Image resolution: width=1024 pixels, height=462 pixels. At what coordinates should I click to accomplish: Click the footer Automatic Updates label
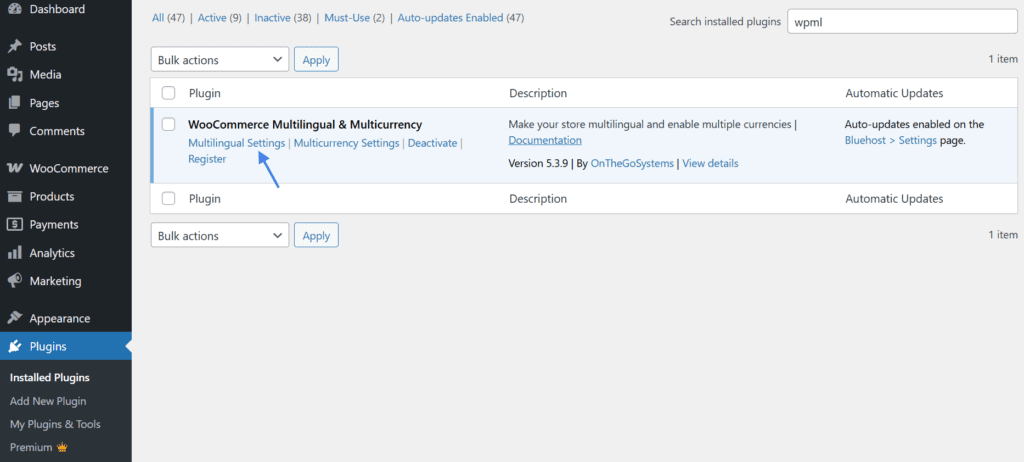pos(894,198)
